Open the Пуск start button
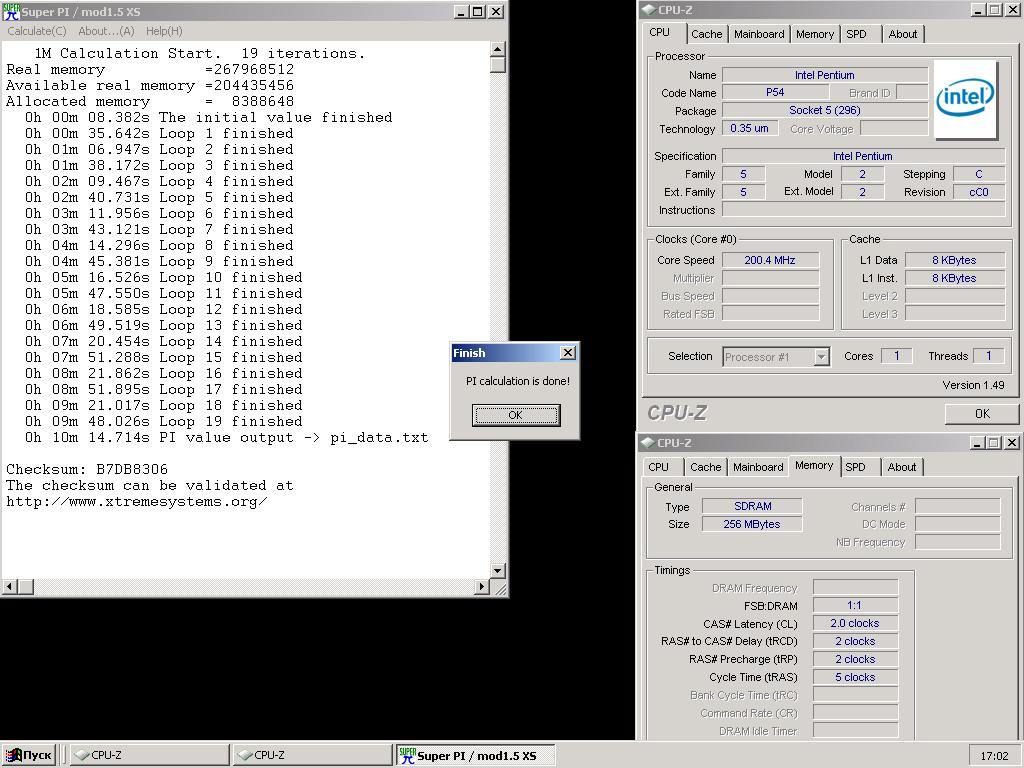This screenshot has height=768, width=1024. tap(28, 755)
